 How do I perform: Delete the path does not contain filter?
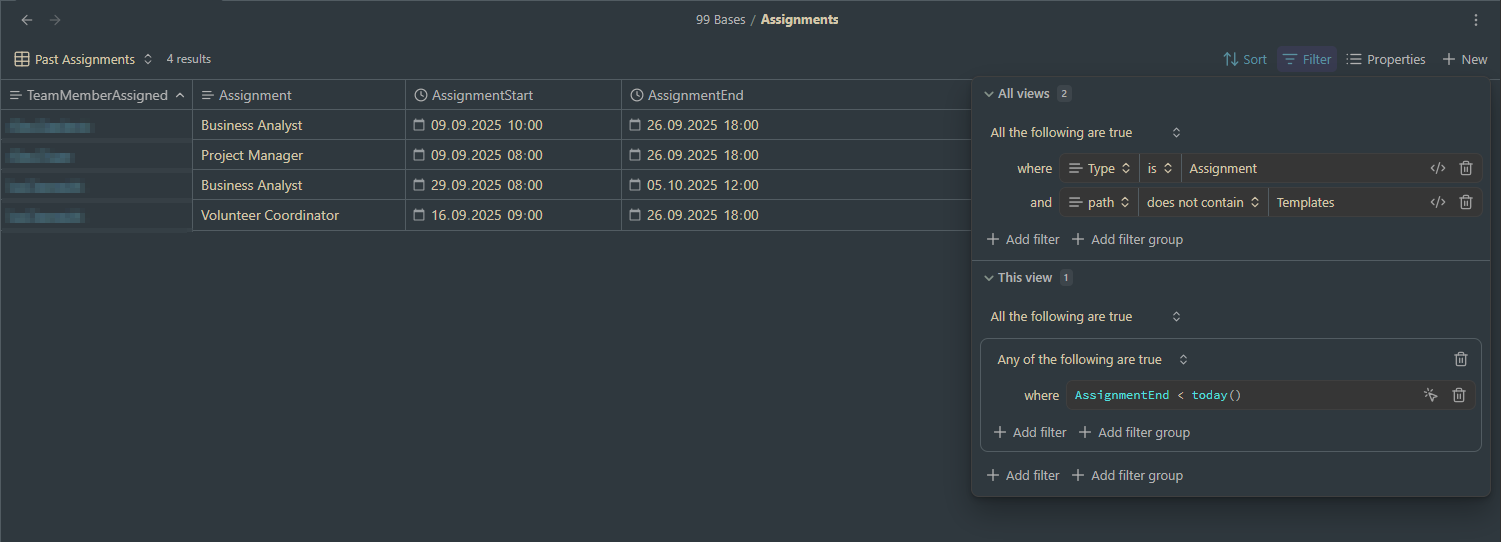click(x=1466, y=202)
